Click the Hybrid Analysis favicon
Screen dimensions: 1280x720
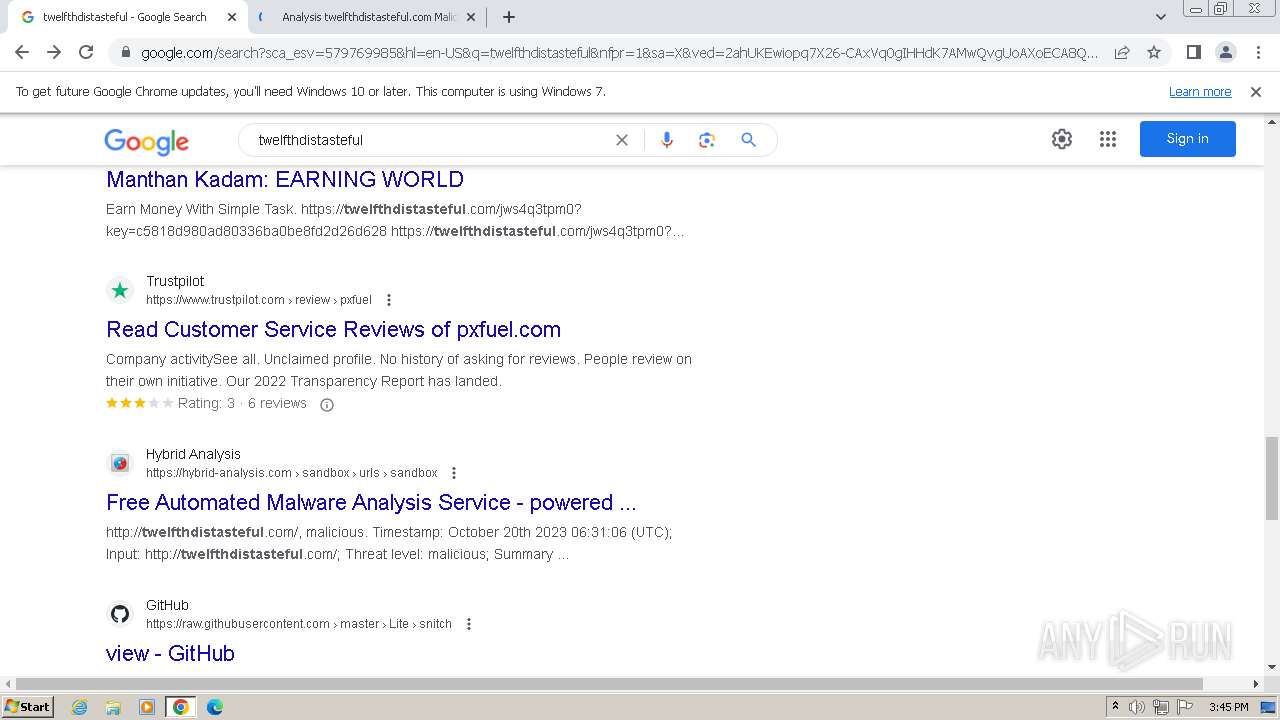coord(120,463)
